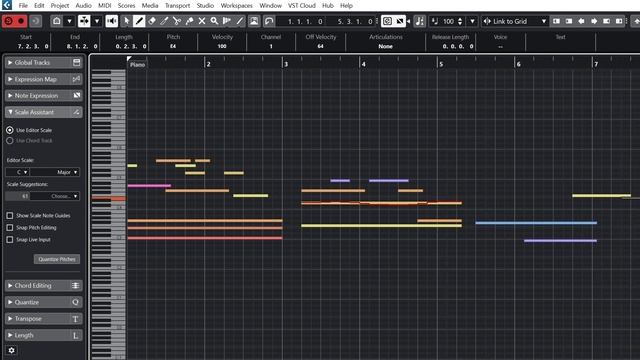
Task: Open dropdown arrow after velocity 100
Action: [472, 21]
